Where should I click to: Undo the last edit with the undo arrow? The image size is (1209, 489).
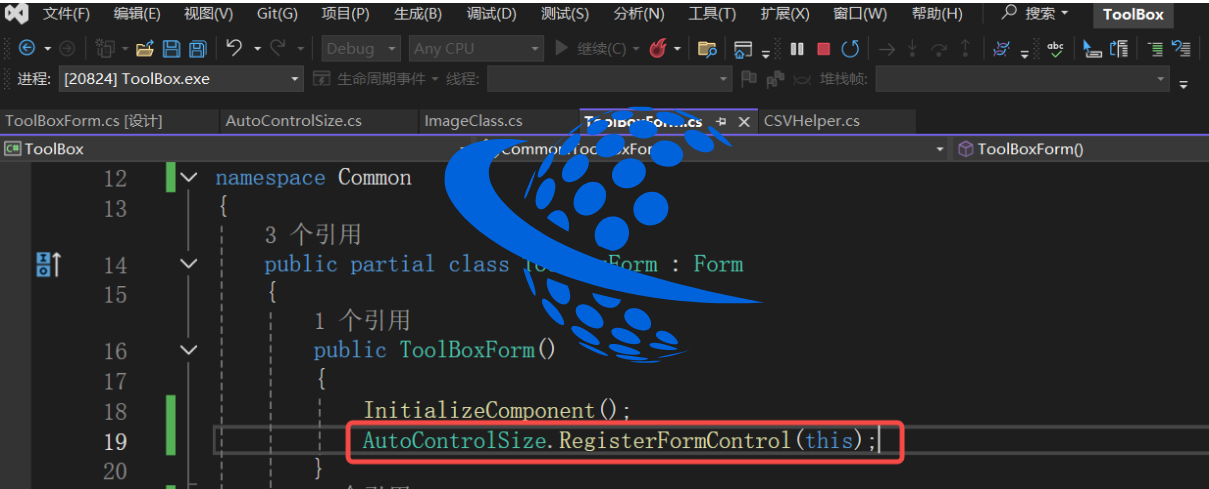coord(234,48)
